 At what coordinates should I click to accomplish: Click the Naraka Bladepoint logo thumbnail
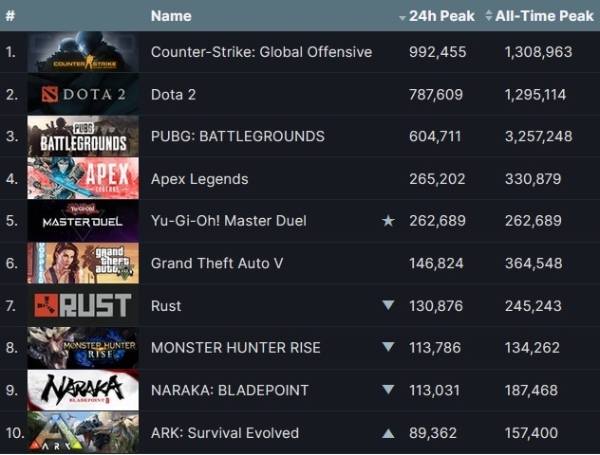[83, 390]
